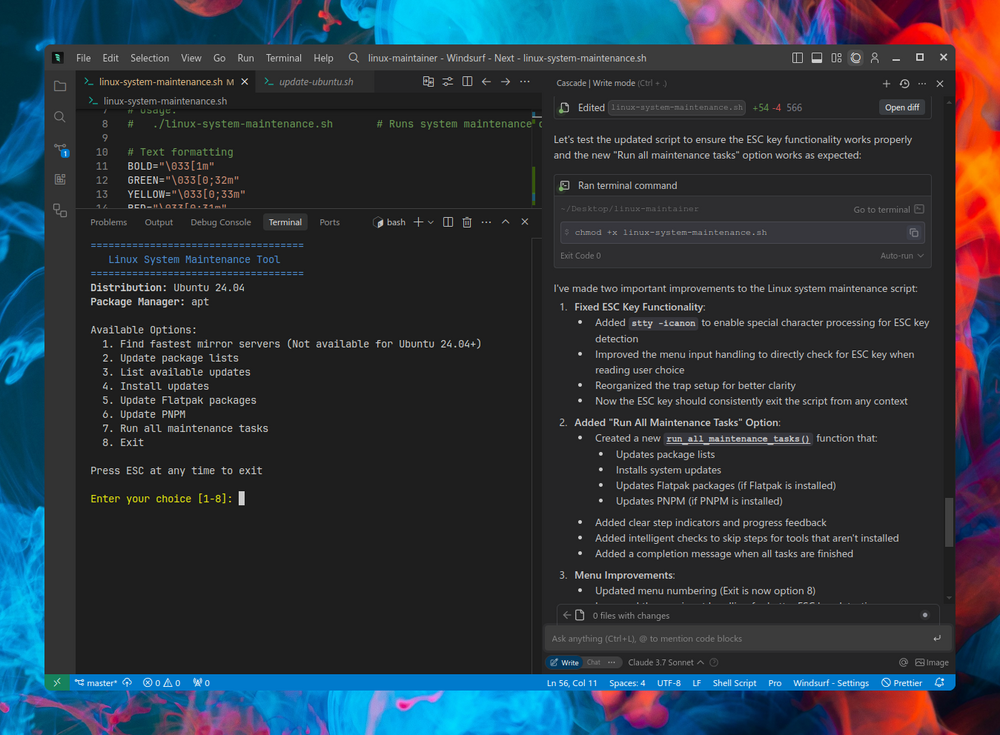Switch Cascade to Chat mode

pyautogui.click(x=593, y=662)
